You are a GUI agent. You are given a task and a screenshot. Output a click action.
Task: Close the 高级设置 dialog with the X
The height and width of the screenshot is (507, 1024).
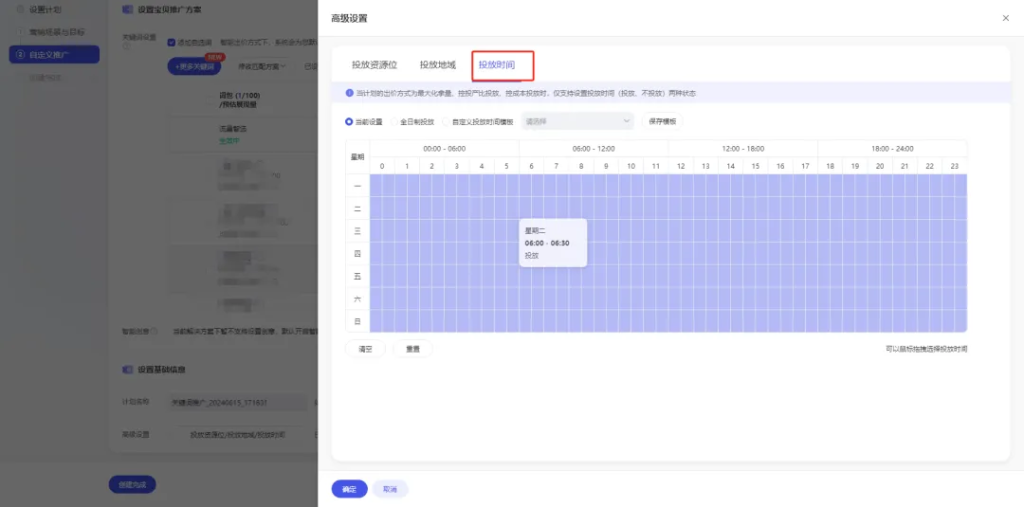1005,18
